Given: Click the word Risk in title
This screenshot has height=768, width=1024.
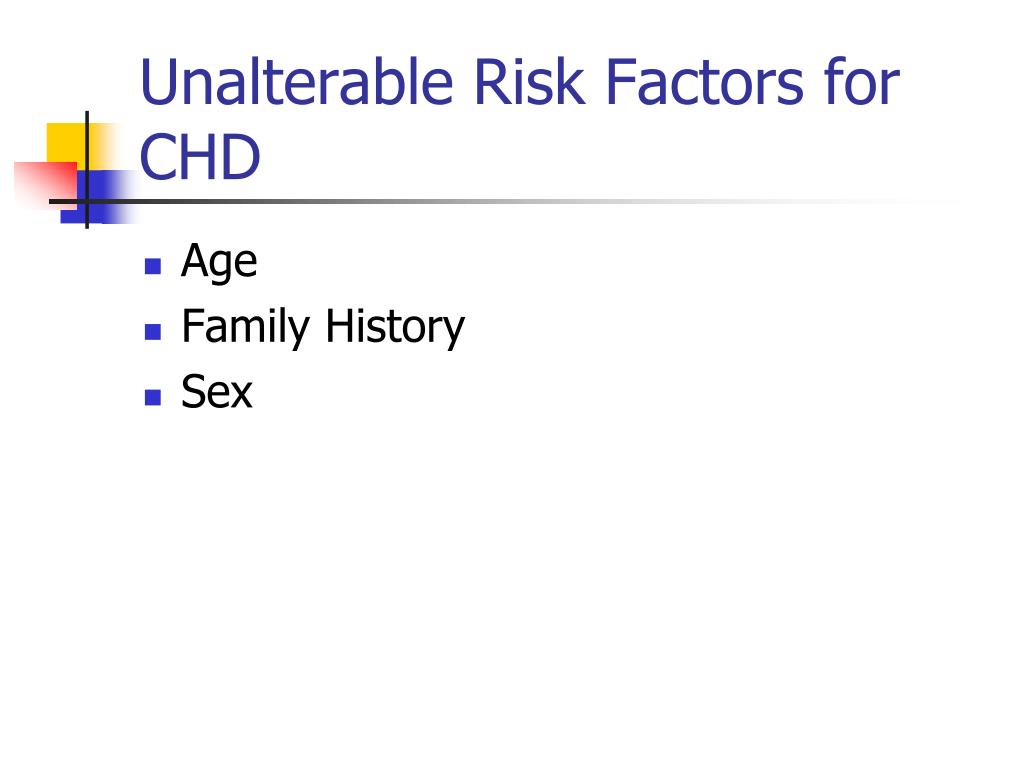Looking at the screenshot, I should [x=529, y=83].
